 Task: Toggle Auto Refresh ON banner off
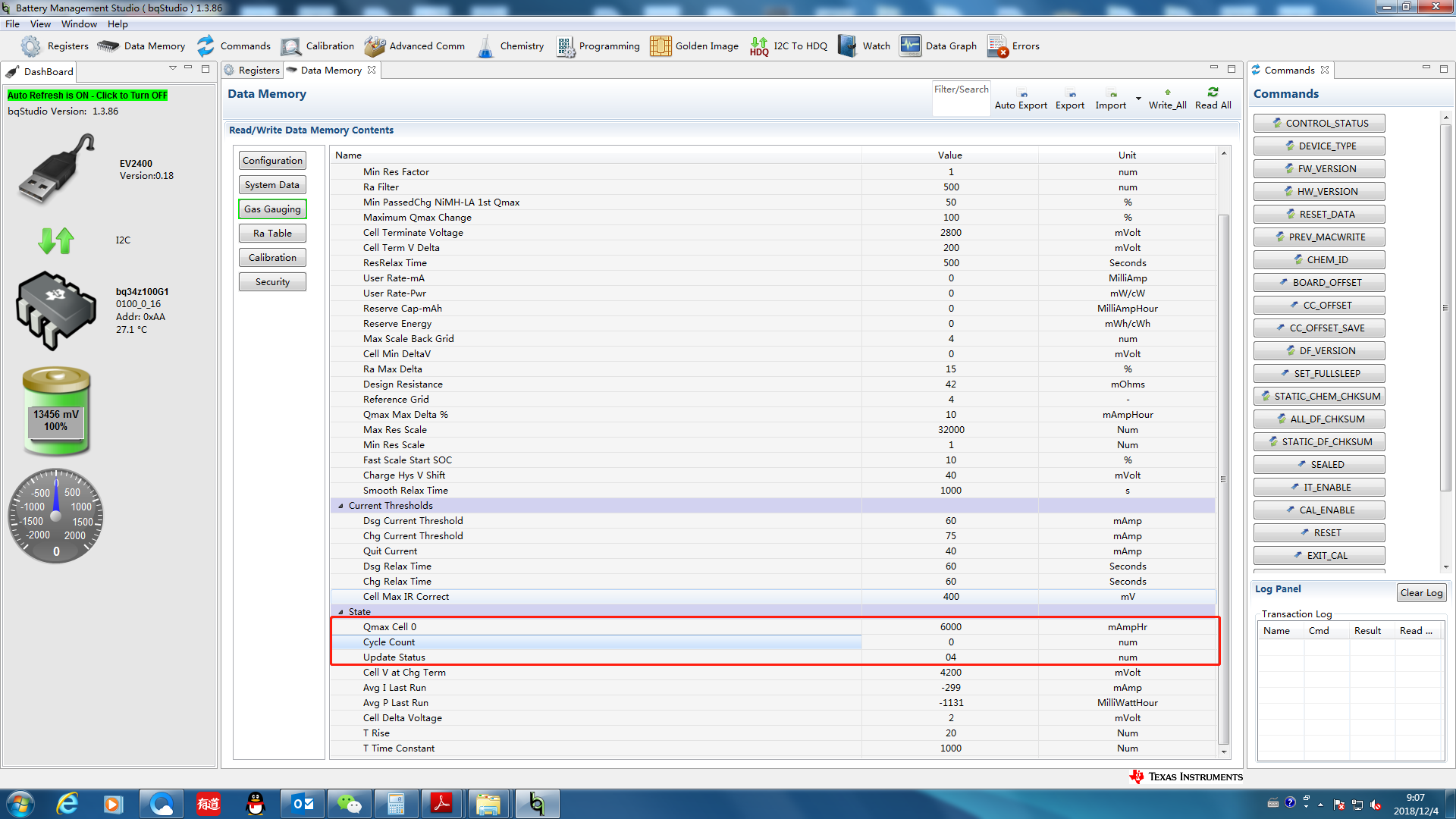(x=87, y=96)
